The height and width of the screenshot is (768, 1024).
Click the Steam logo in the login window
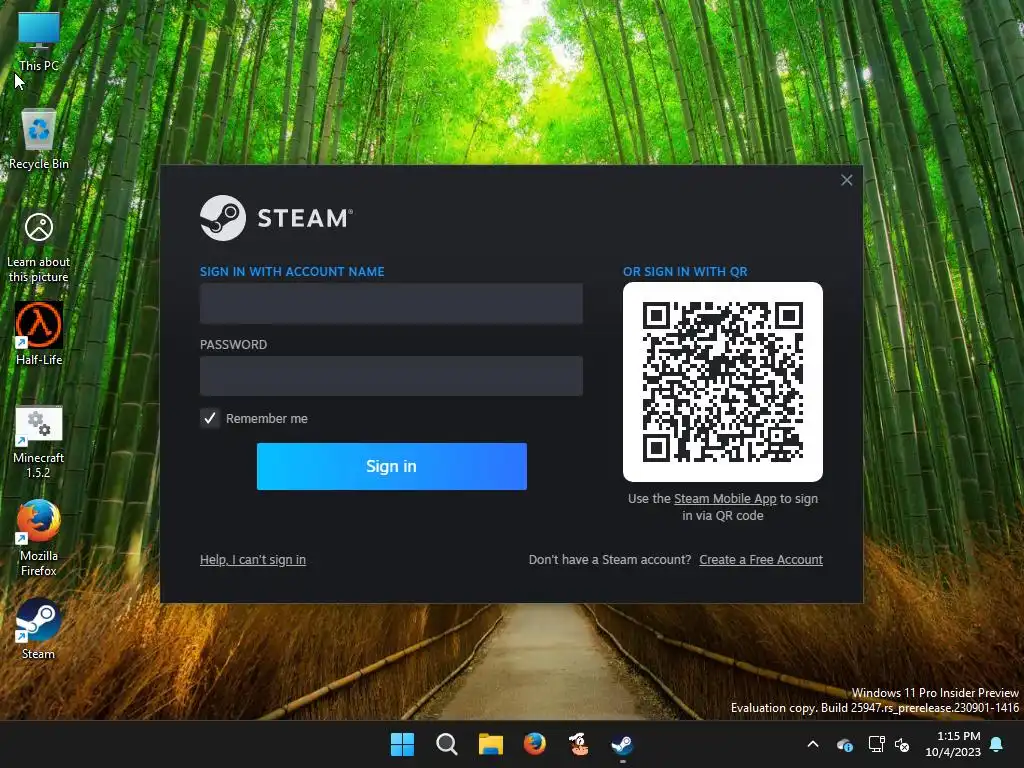click(276, 218)
